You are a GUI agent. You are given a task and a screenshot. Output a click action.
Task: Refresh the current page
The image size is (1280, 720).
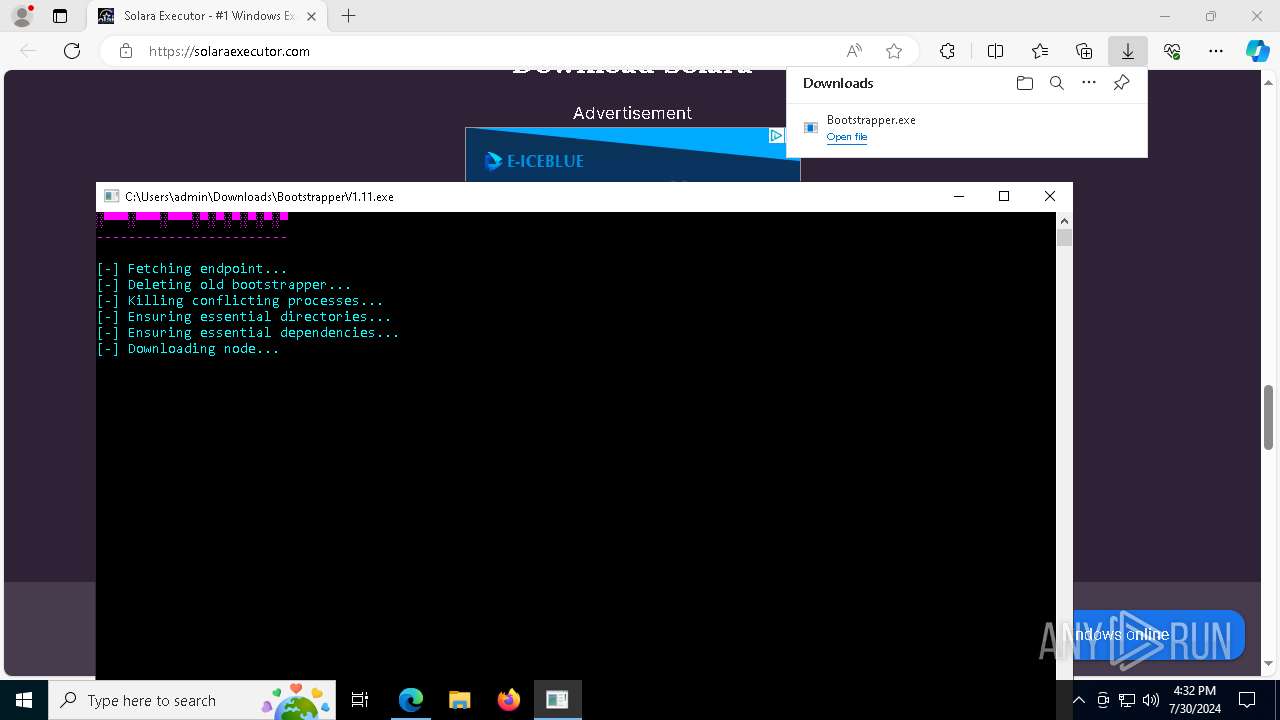[x=72, y=51]
